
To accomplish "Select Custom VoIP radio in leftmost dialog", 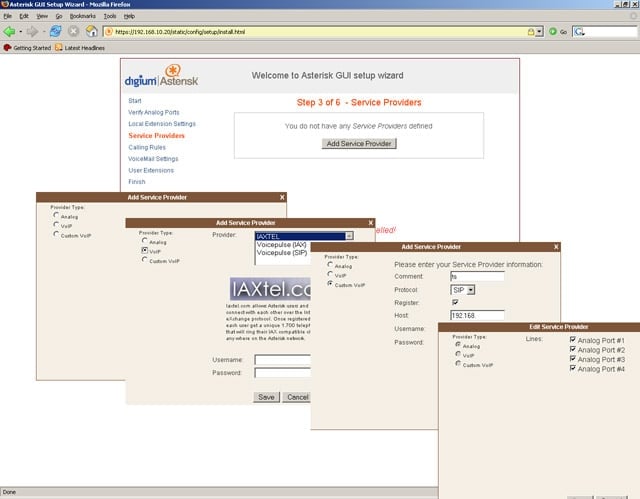I will 56,234.
